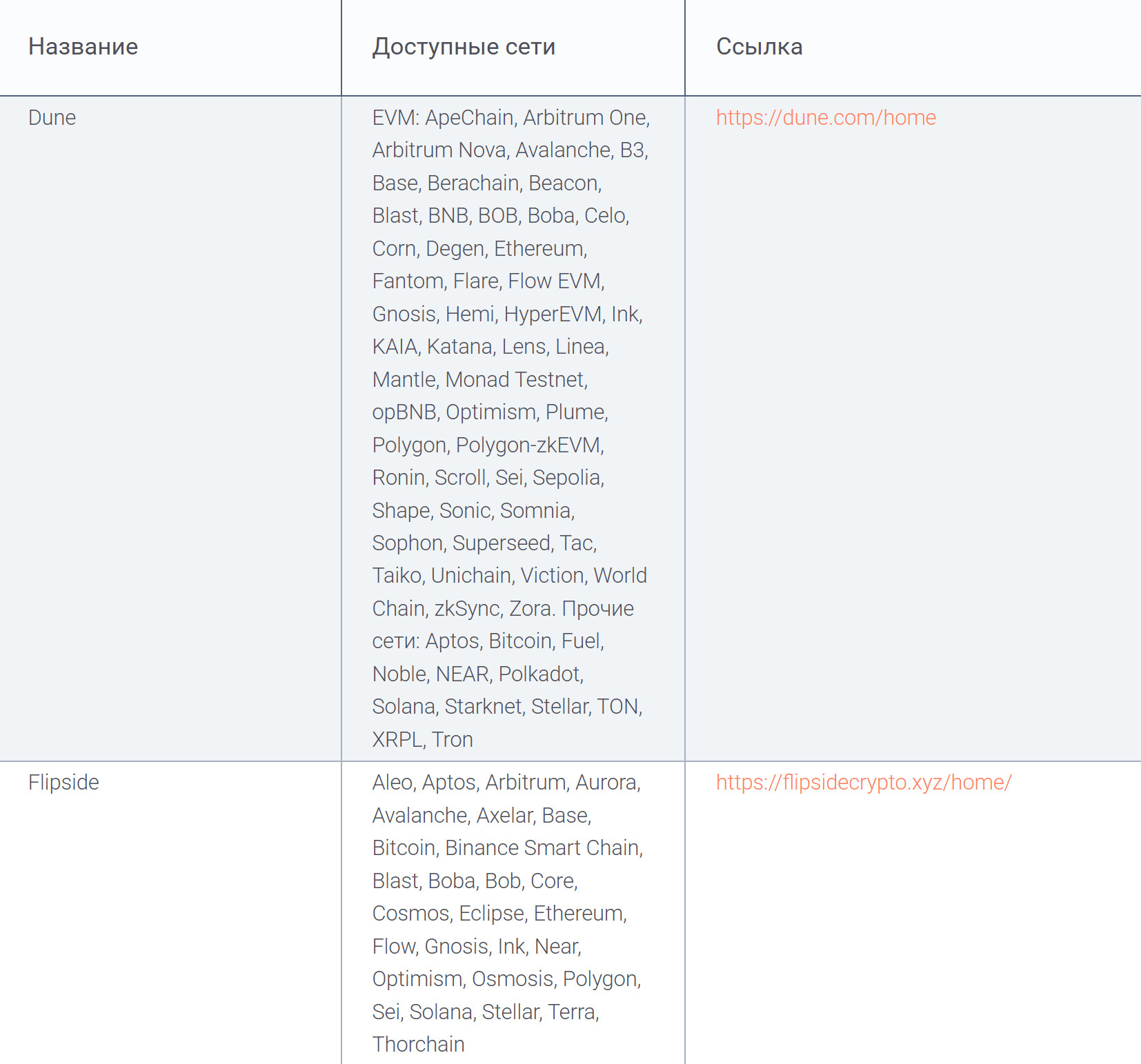Click the "XRPL" network name
The height and width of the screenshot is (1064, 1141).
[x=397, y=740]
